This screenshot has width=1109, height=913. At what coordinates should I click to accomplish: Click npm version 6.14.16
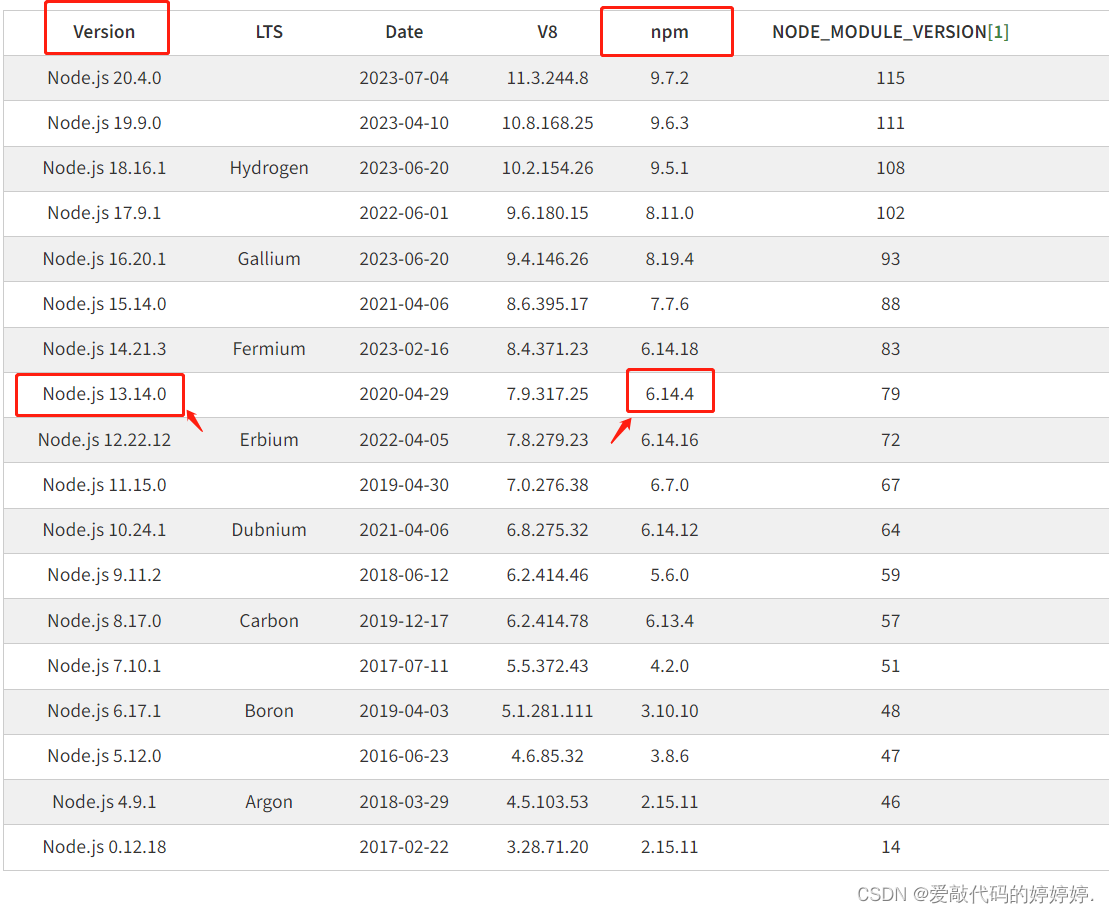(x=669, y=440)
